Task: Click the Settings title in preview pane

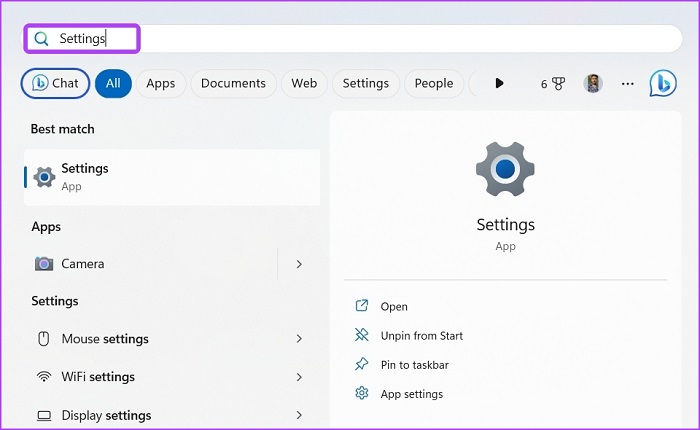Action: tap(505, 225)
